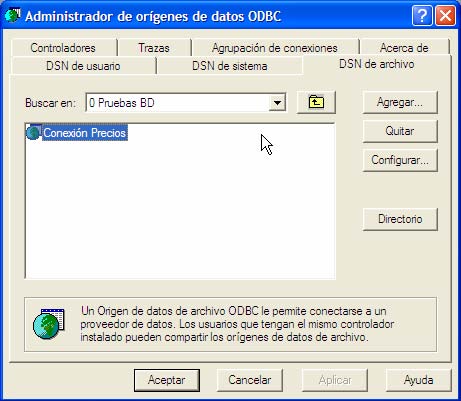The height and width of the screenshot is (401, 461).
Task: Select the Conexión Precios list entry
Action: coord(85,133)
